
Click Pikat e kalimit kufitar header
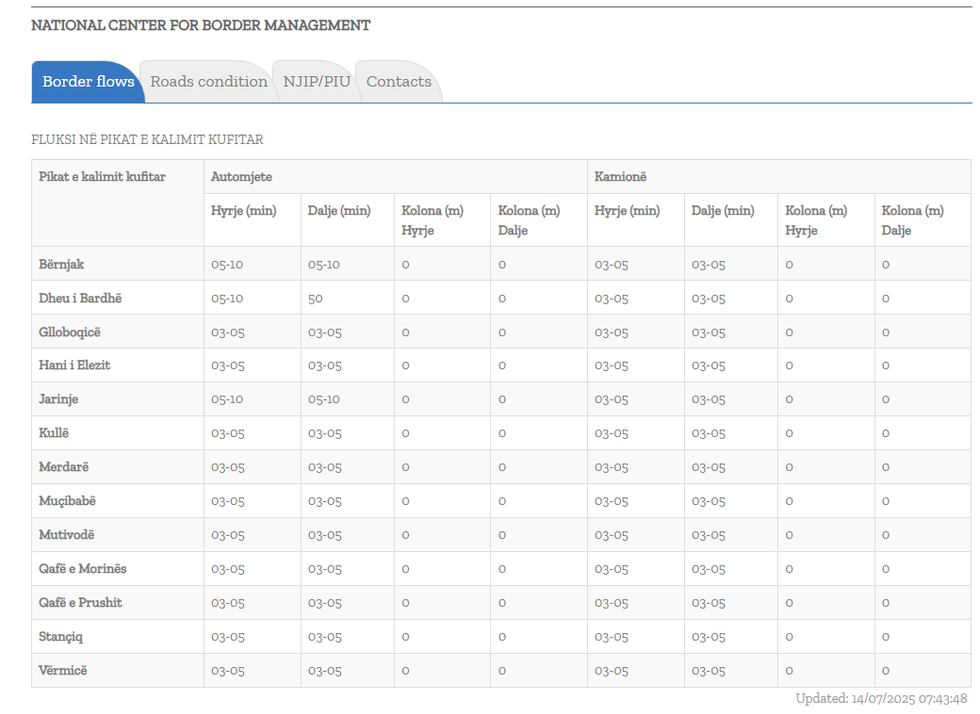[102, 177]
